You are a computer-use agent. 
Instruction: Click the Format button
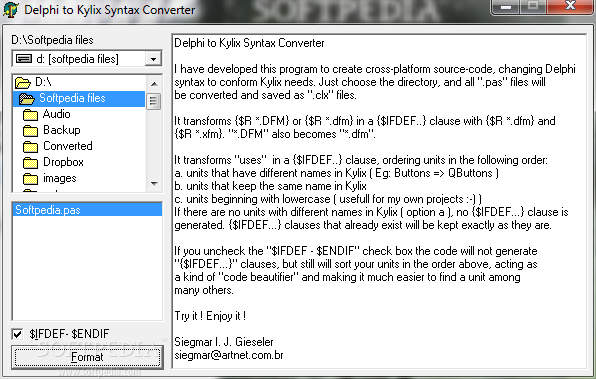(87, 357)
